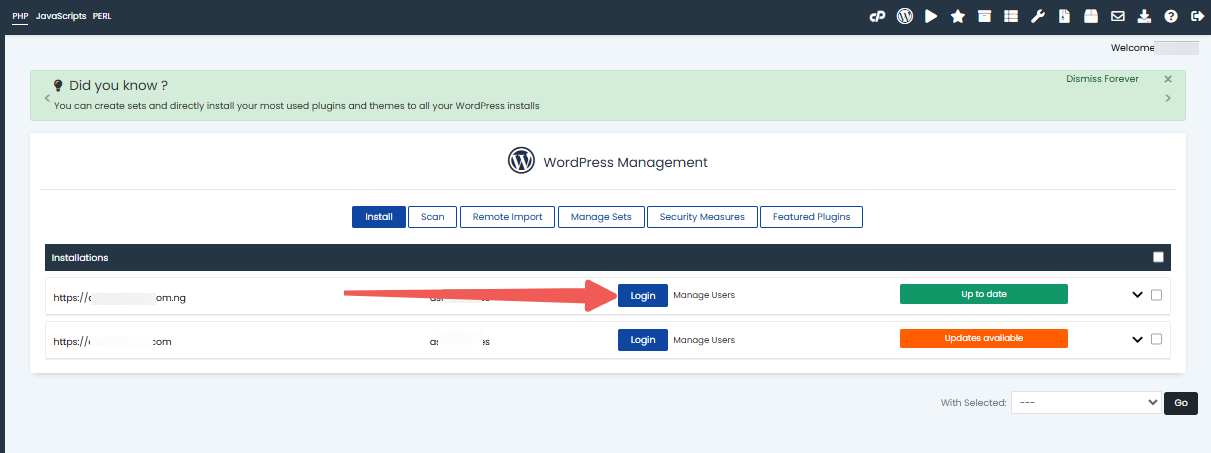Manage Users for the .ng installation

704,295
